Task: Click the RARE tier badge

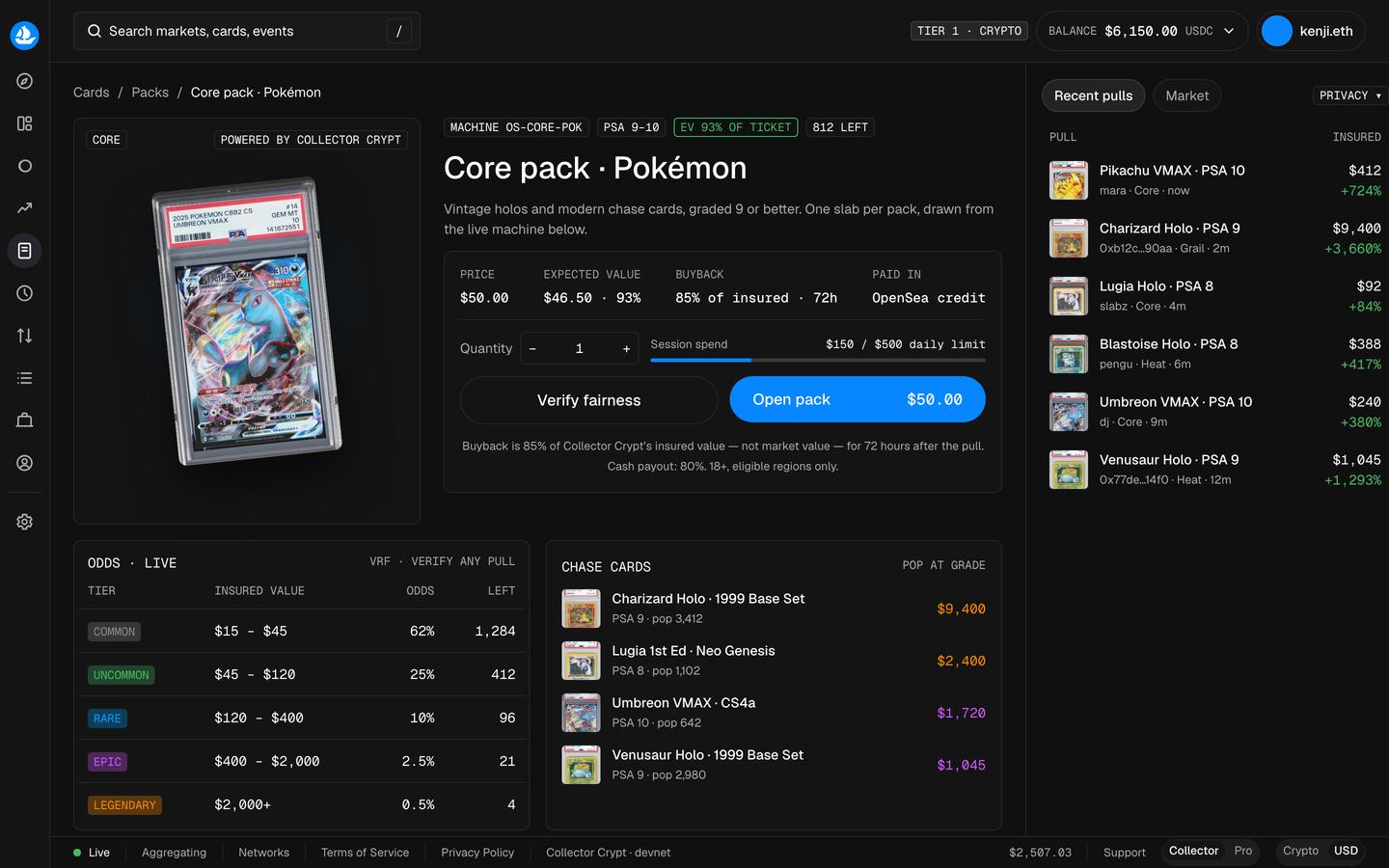Action: 107,719
